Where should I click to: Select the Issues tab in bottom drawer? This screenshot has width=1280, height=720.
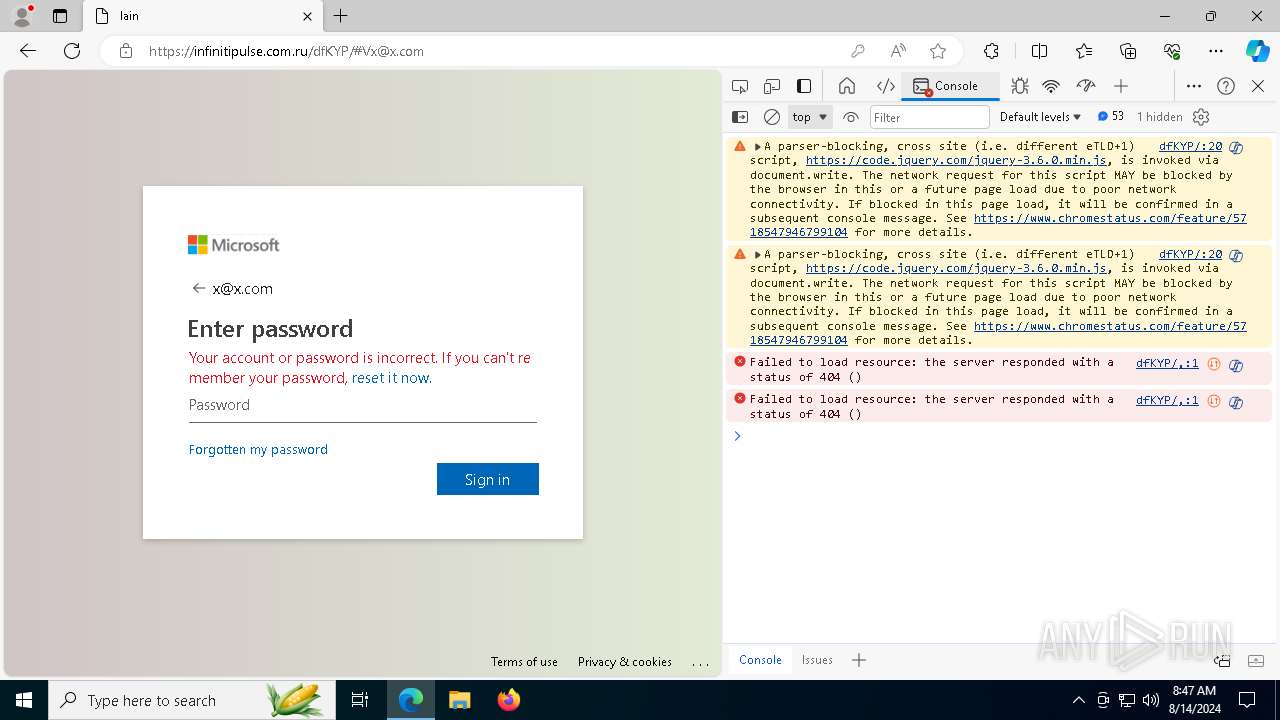tap(817, 660)
